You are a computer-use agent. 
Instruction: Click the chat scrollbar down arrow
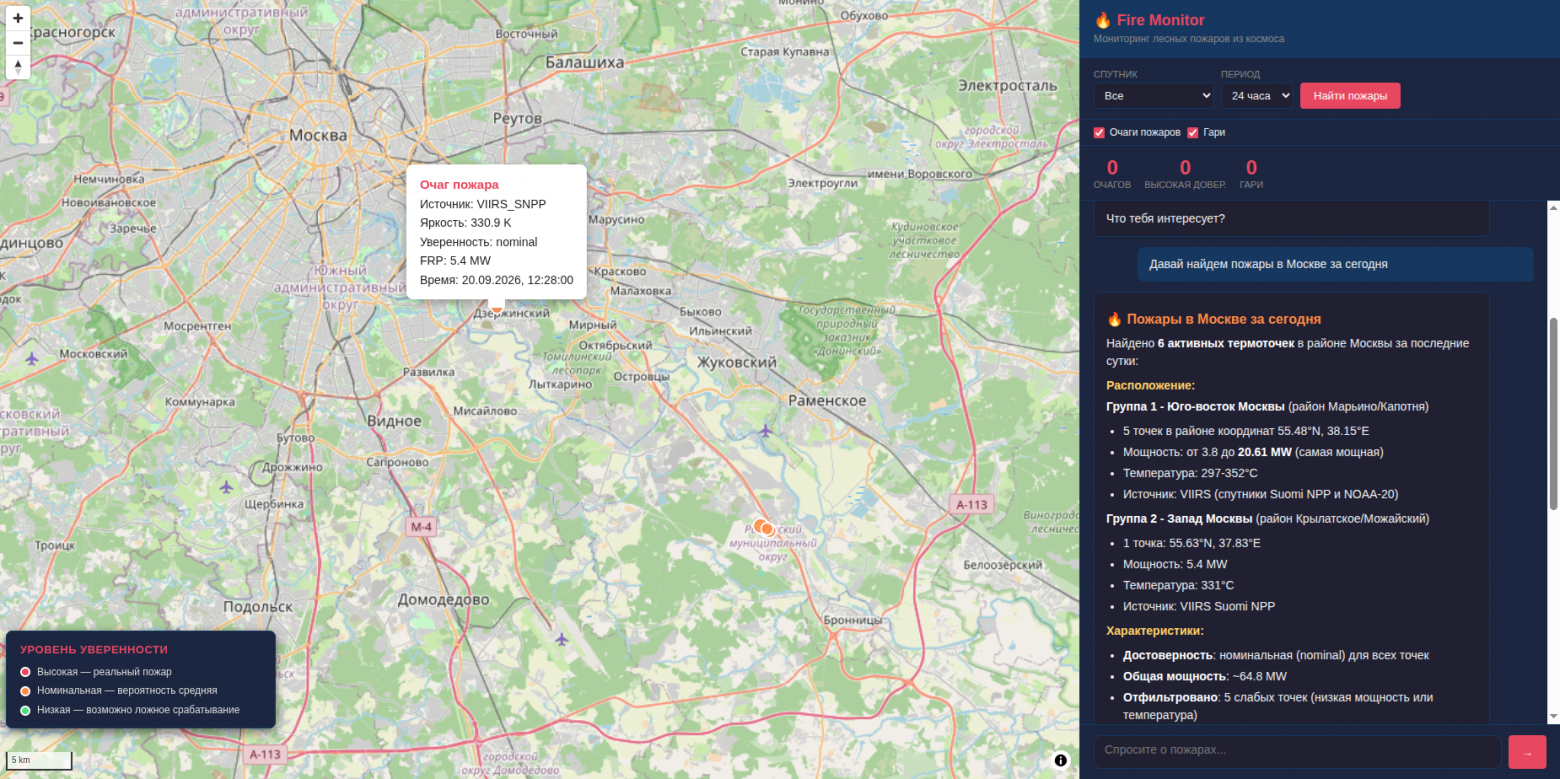click(1552, 717)
